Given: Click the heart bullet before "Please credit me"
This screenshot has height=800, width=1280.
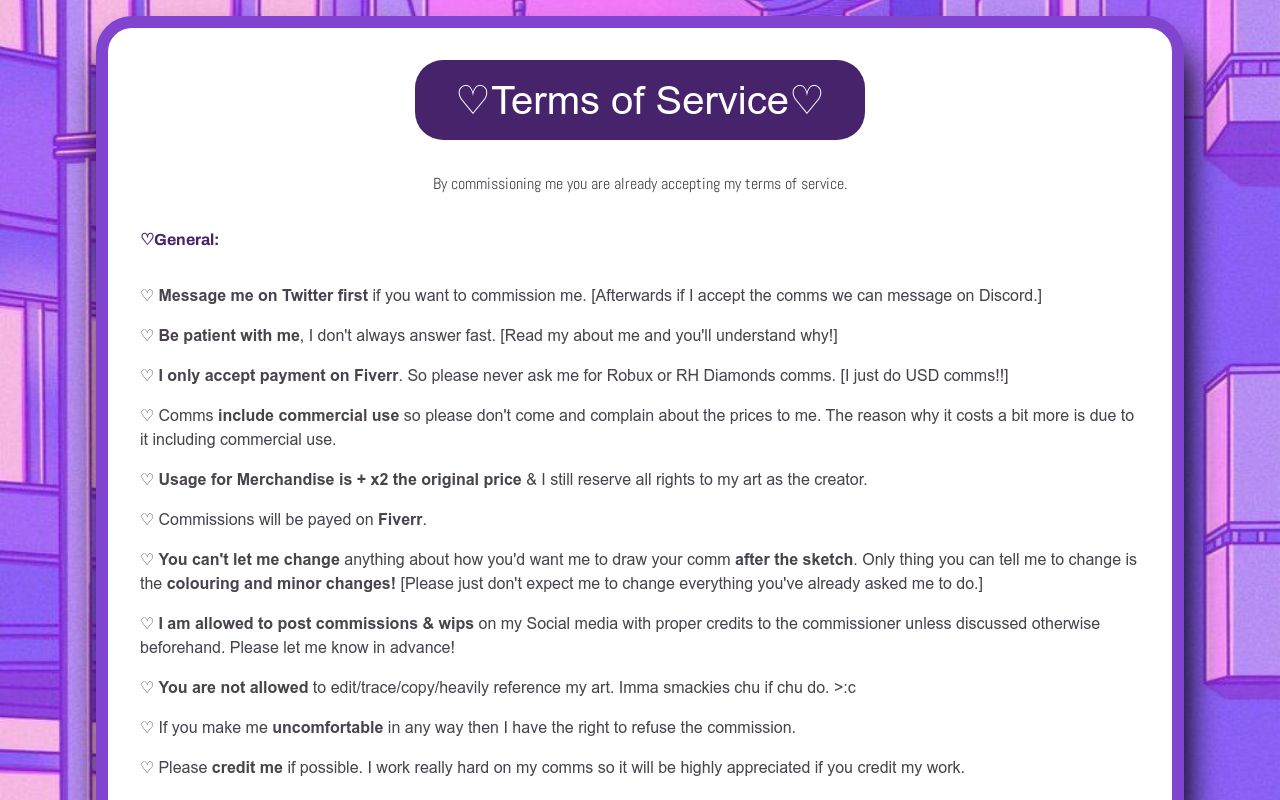Looking at the screenshot, I should coord(147,767).
